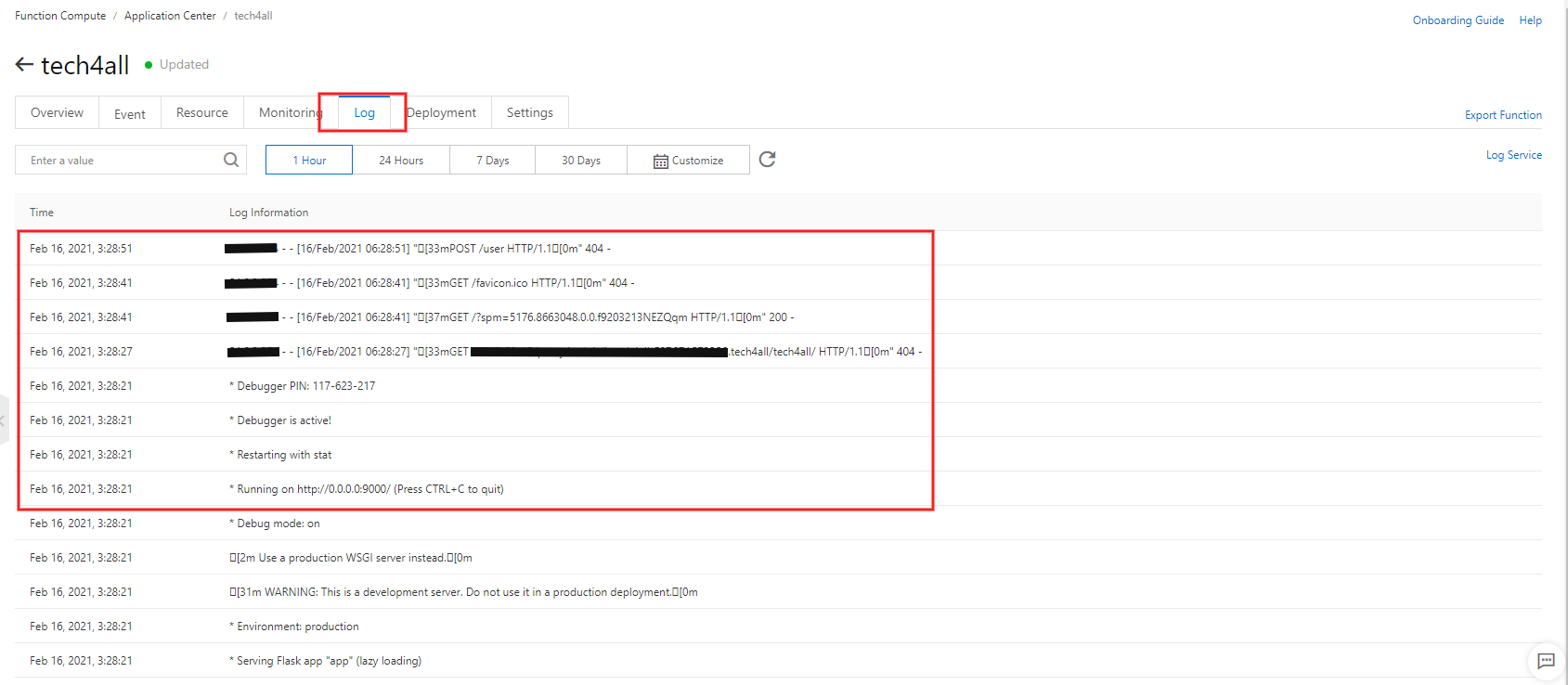
Task: Expand the collapsed left side panel handle
Action: click(4, 420)
